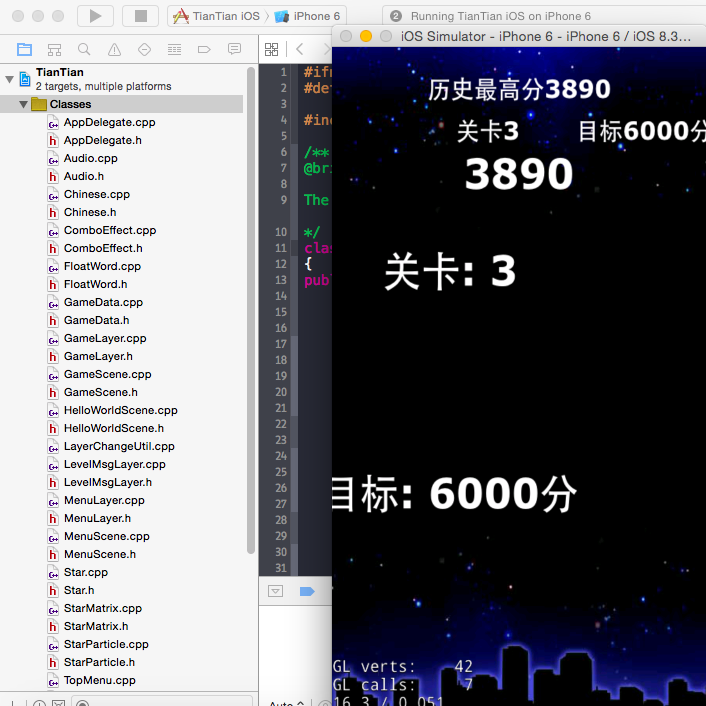The width and height of the screenshot is (706, 706).
Task: Click the Running TianTian iOS status
Action: click(x=501, y=16)
